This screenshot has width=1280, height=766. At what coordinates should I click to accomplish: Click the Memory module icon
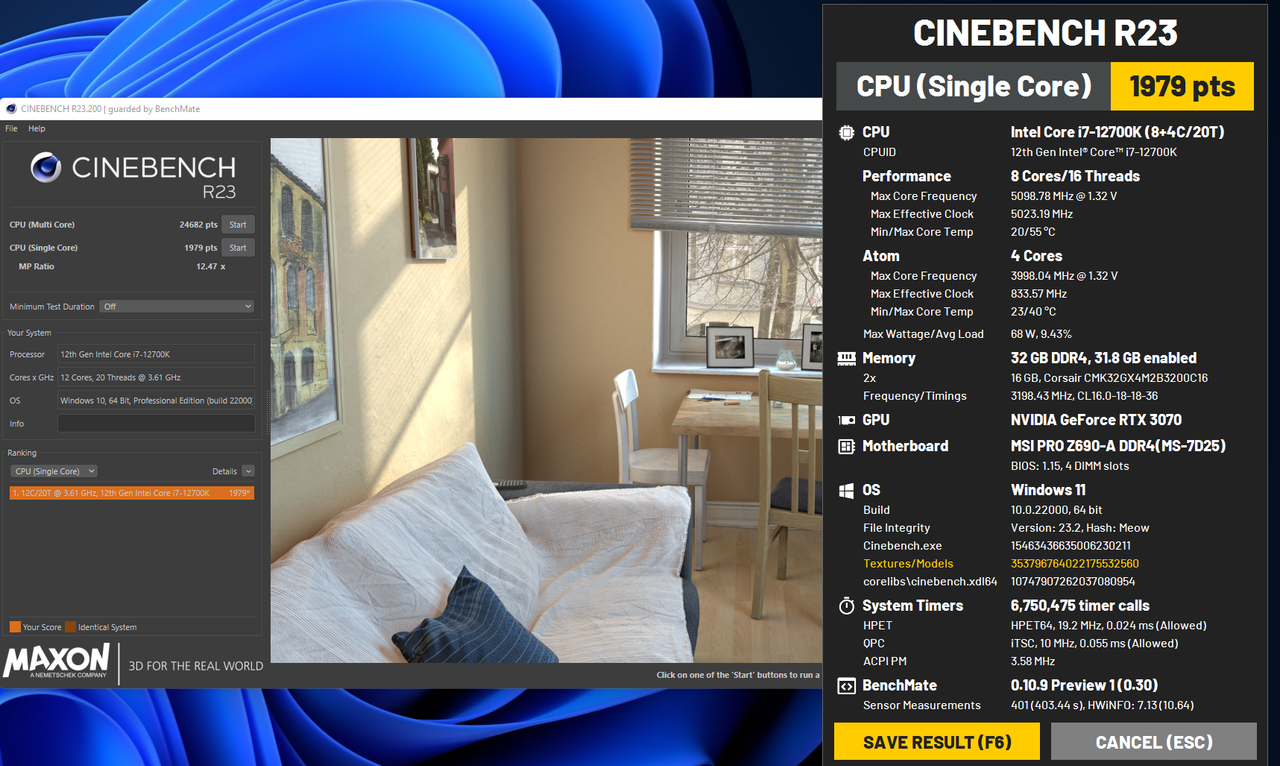point(847,358)
